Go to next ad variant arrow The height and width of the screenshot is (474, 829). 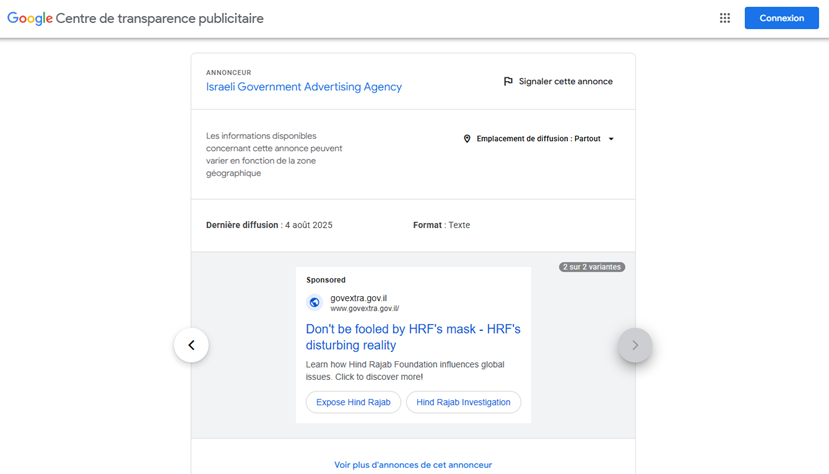[634, 345]
